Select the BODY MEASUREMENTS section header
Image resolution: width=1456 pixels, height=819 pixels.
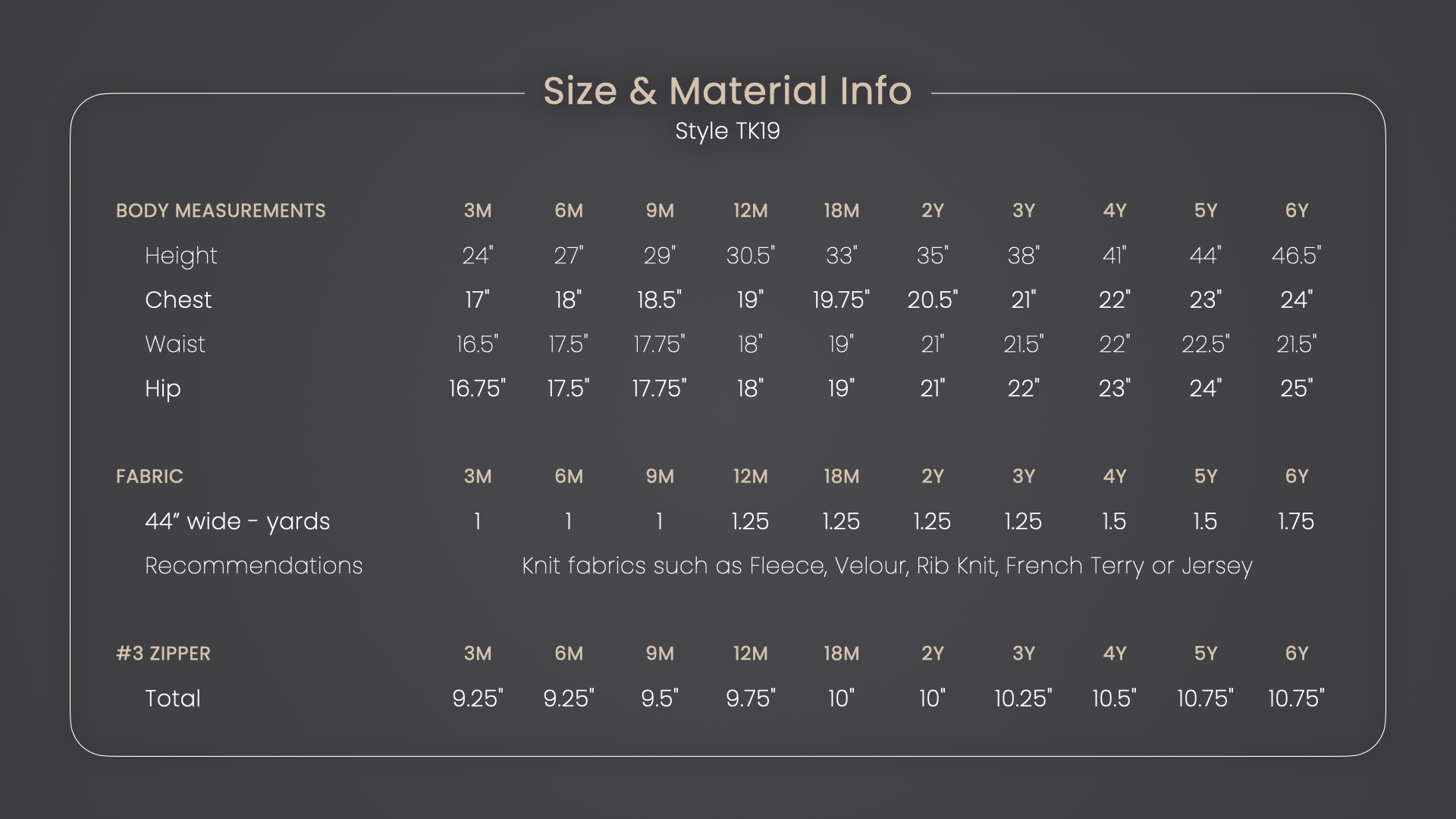click(221, 211)
